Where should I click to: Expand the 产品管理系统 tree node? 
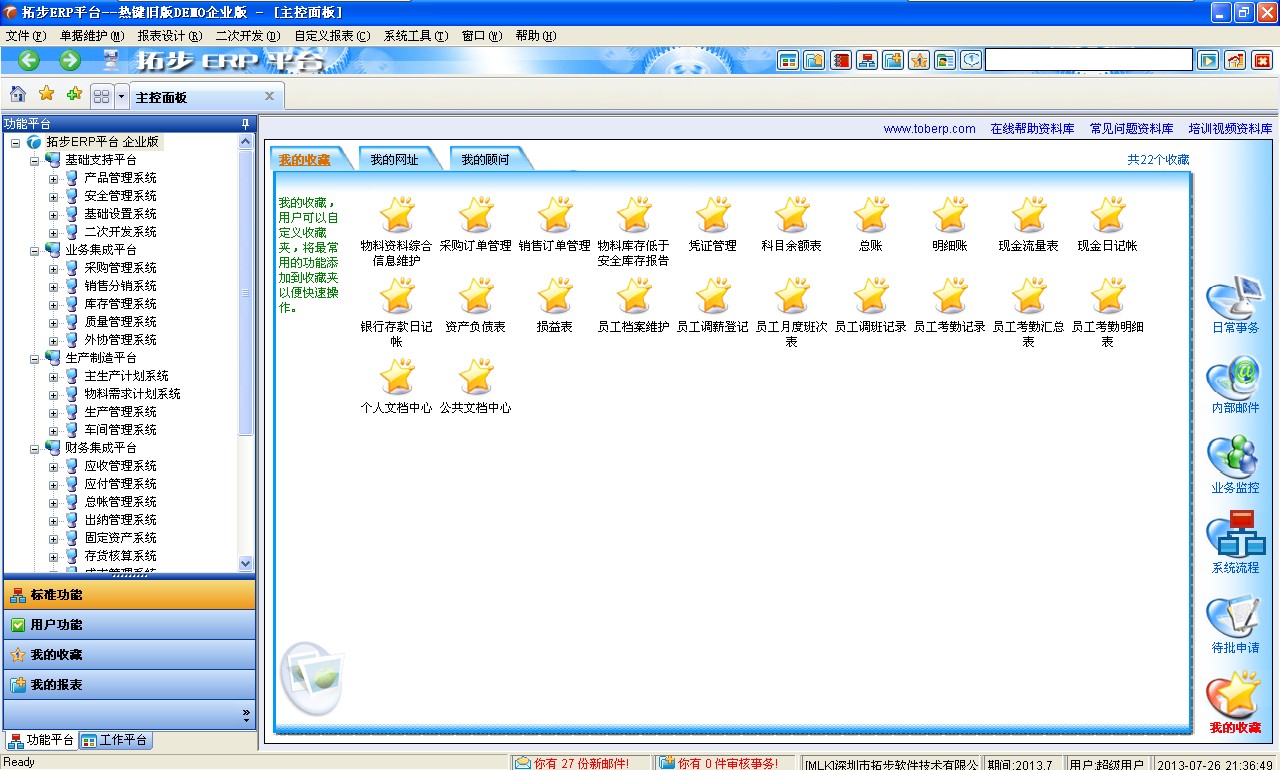53,178
